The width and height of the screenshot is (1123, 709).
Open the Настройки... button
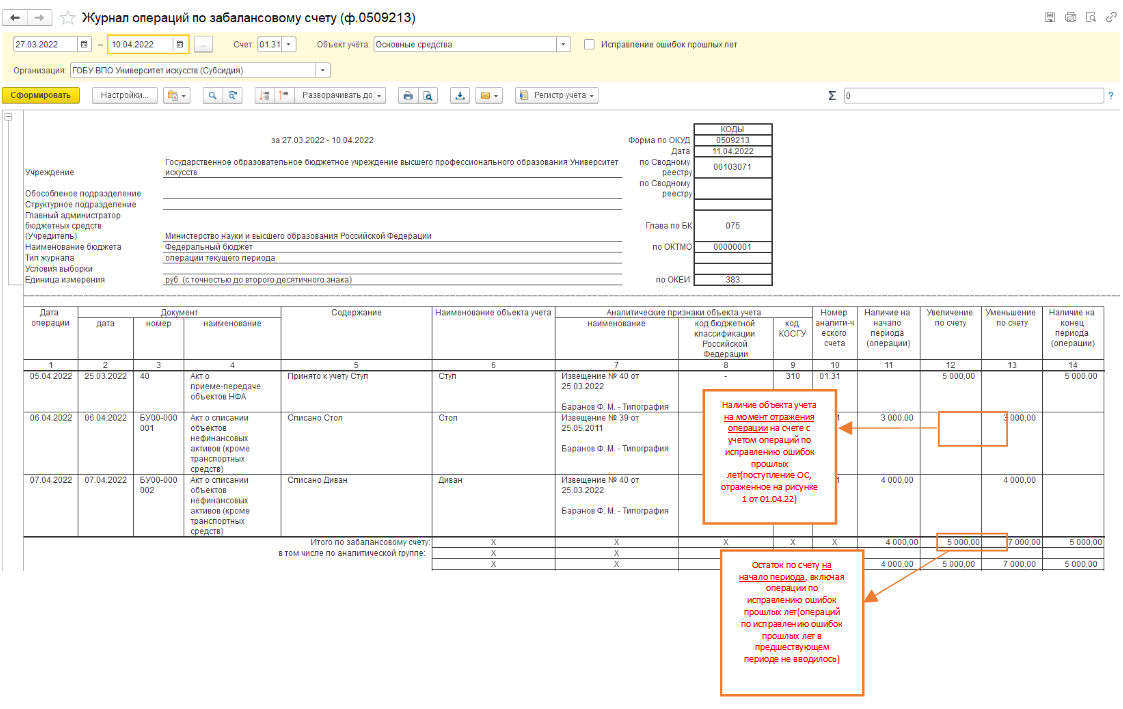pyautogui.click(x=125, y=95)
